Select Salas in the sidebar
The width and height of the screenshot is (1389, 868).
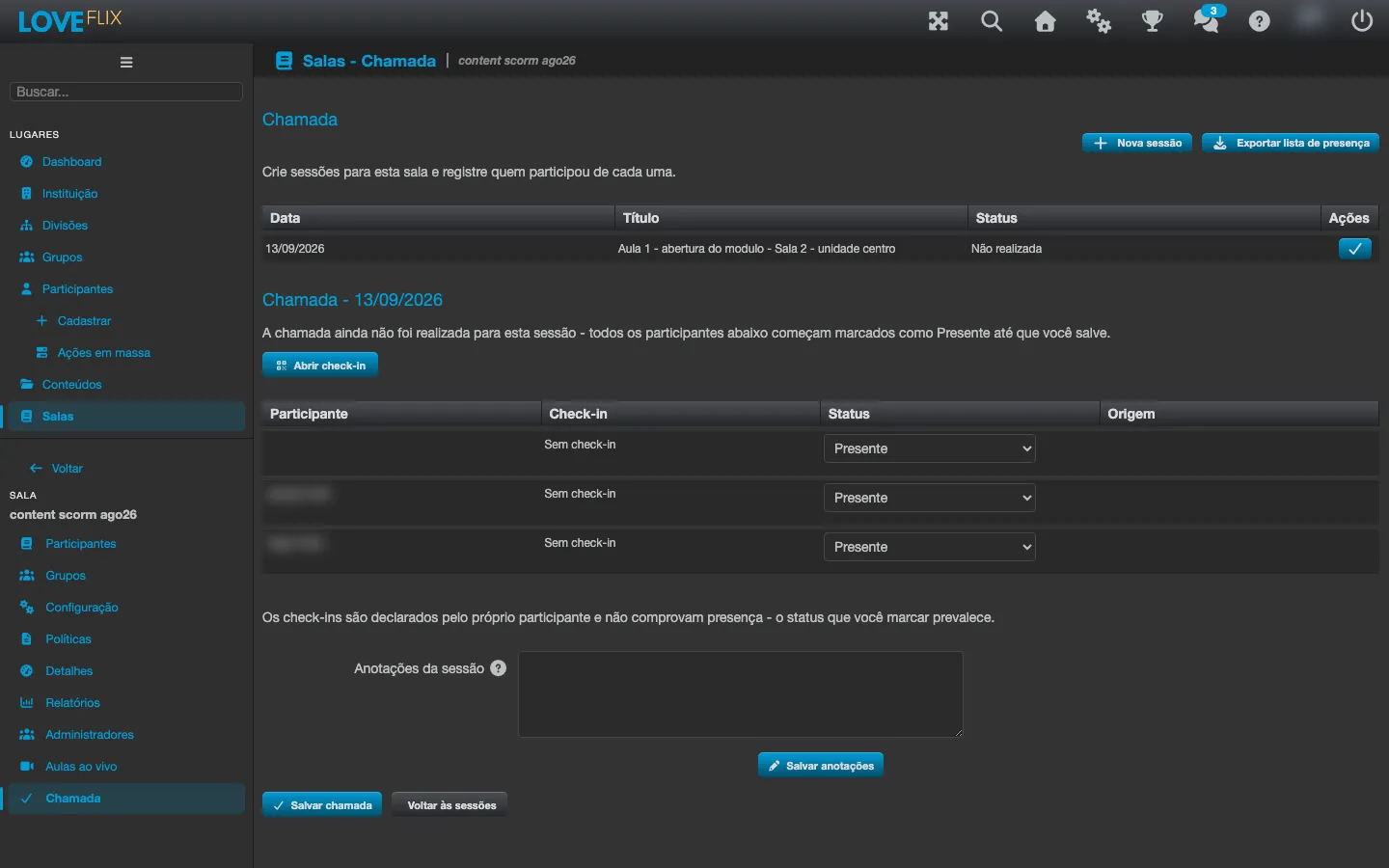(x=125, y=417)
